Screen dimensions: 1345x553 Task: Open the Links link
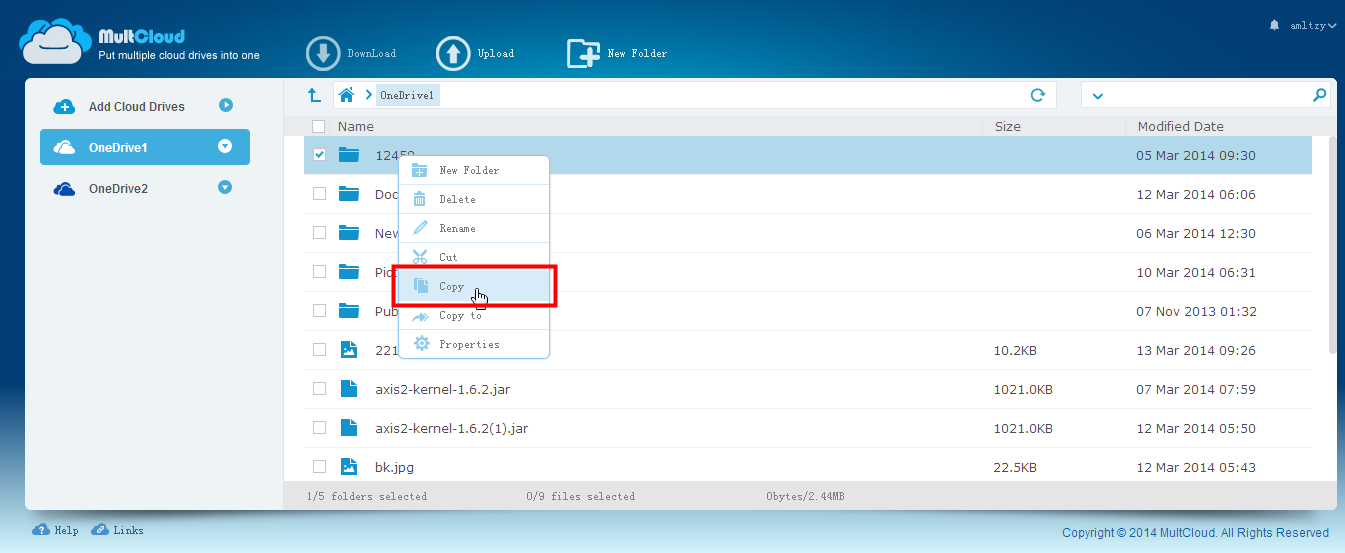click(128, 531)
